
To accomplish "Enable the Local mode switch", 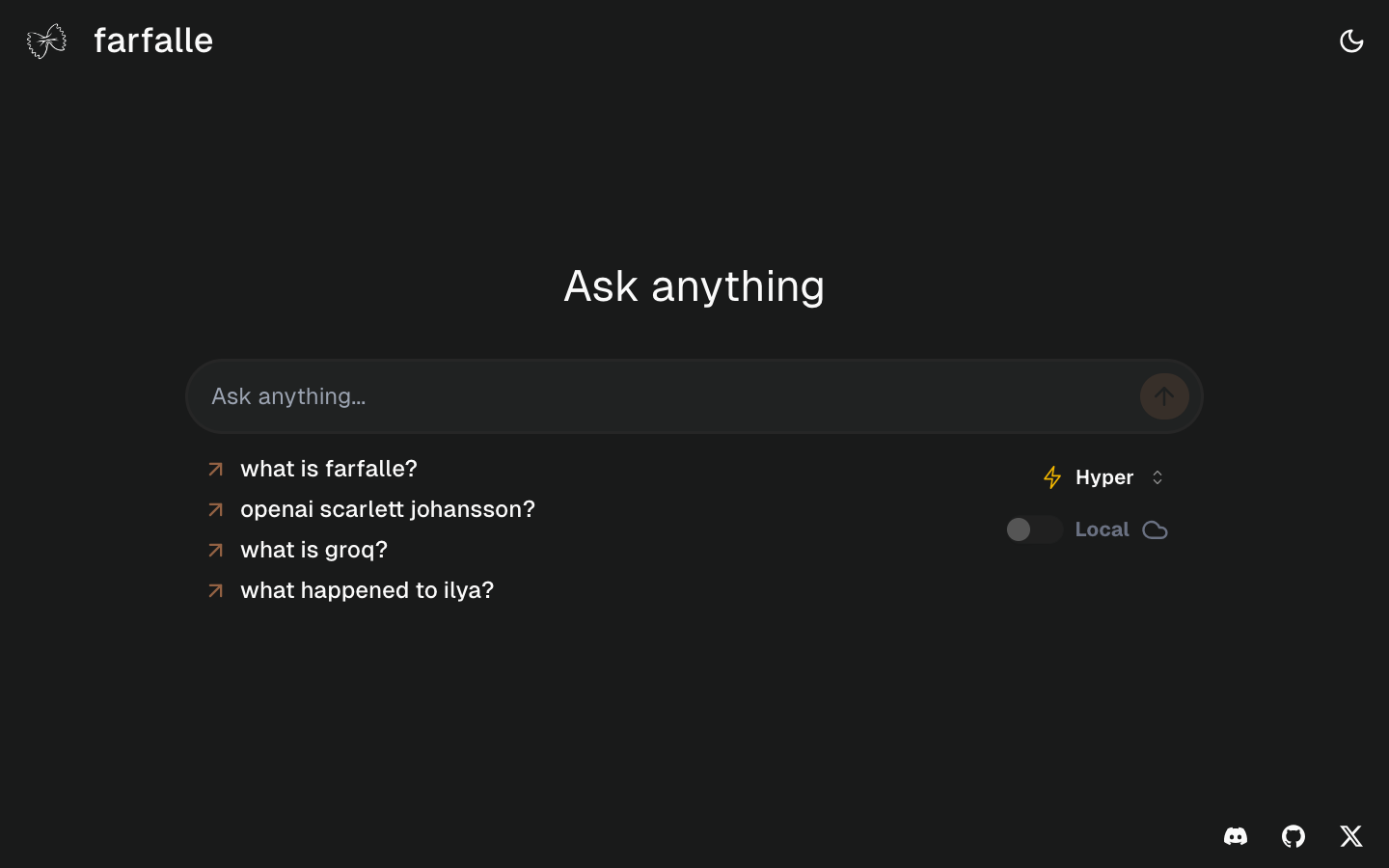I will (1033, 529).
